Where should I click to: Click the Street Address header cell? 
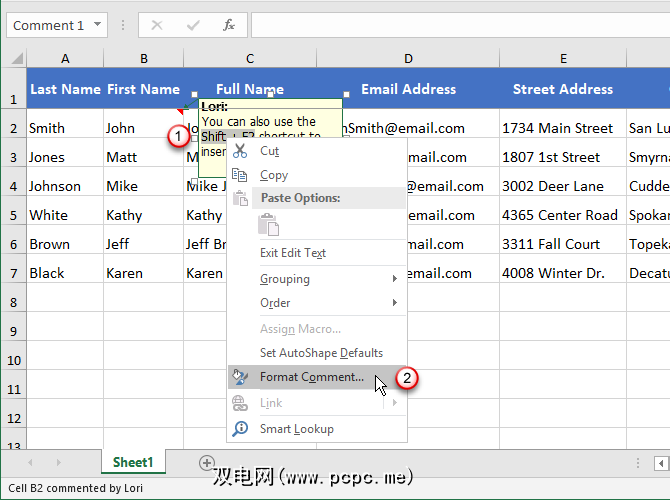563,89
